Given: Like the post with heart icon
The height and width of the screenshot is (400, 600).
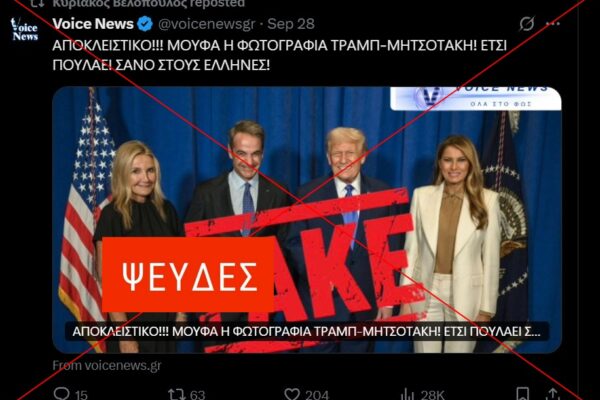Looking at the screenshot, I should pos(292,394).
